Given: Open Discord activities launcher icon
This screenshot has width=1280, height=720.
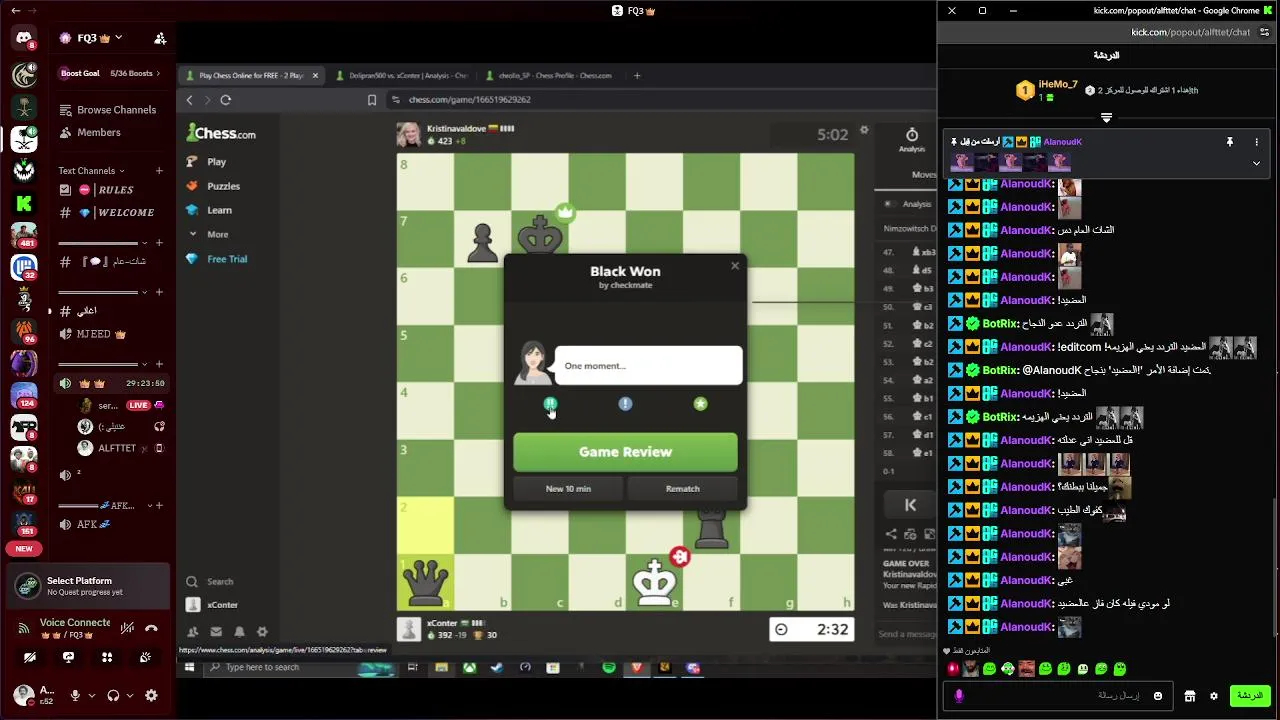Looking at the screenshot, I should pyautogui.click(x=107, y=657).
